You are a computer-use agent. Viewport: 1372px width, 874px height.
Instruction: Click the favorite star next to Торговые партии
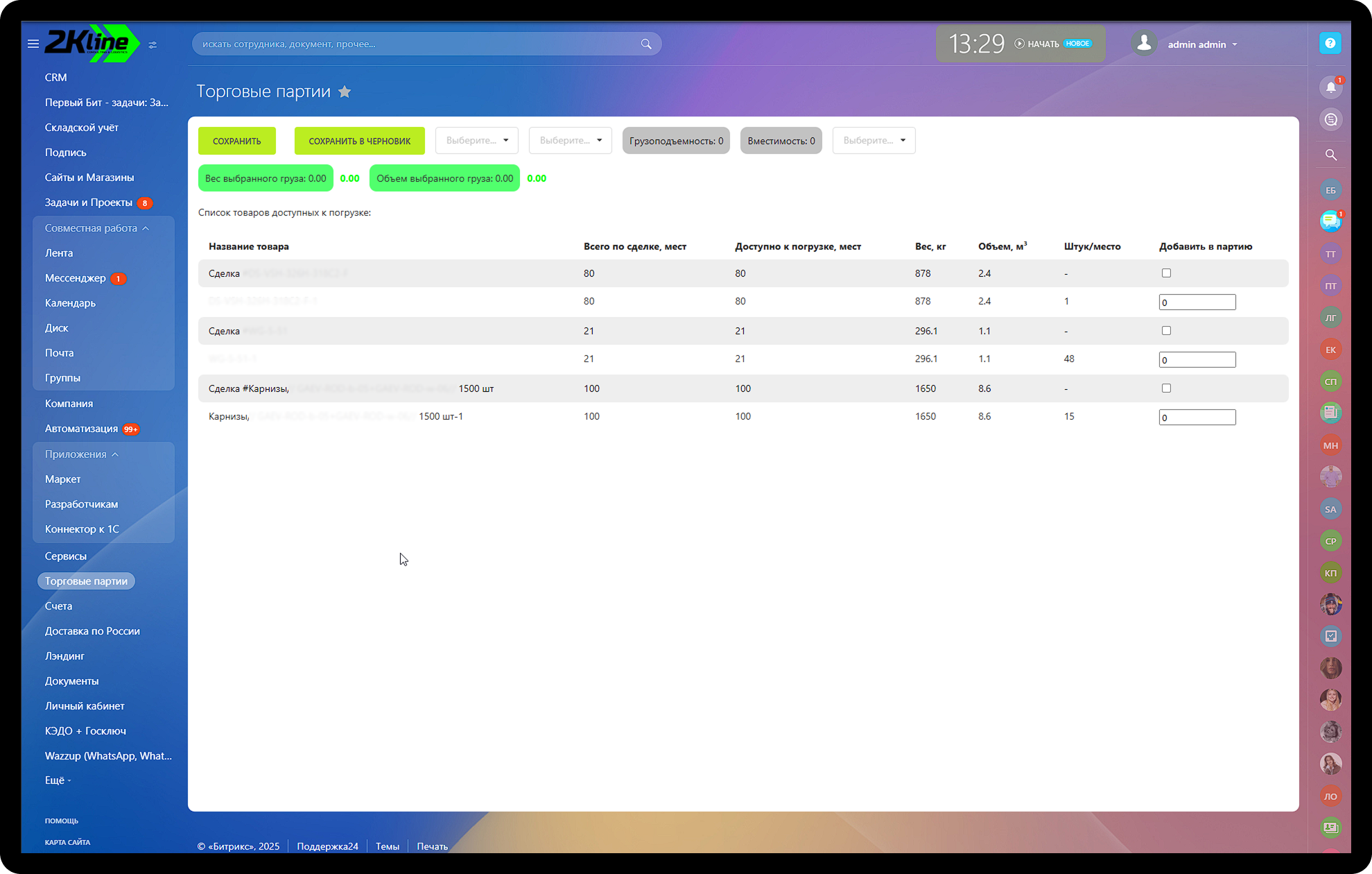[x=345, y=92]
